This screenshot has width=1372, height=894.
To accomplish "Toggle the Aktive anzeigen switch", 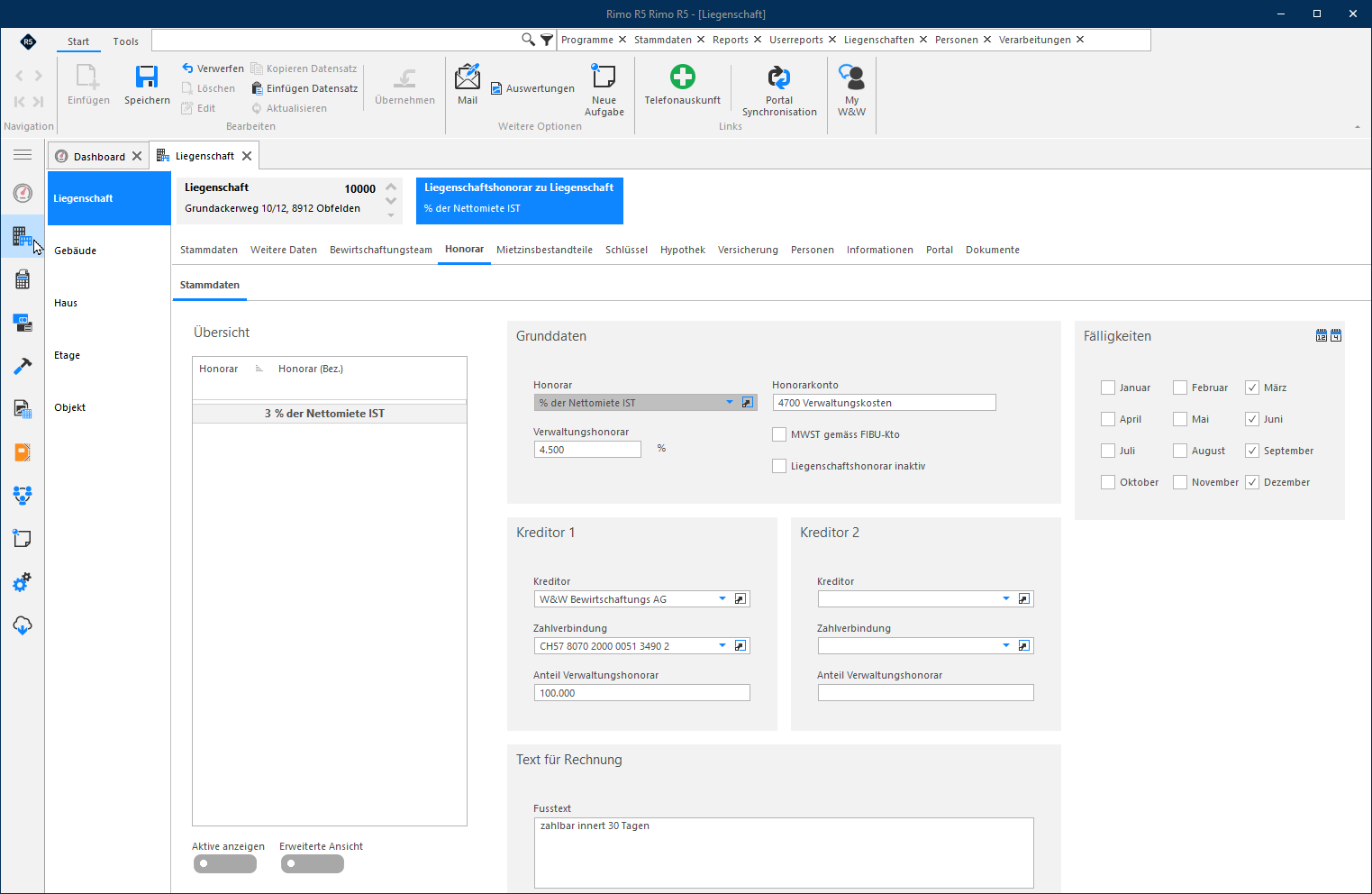I will coord(225,863).
